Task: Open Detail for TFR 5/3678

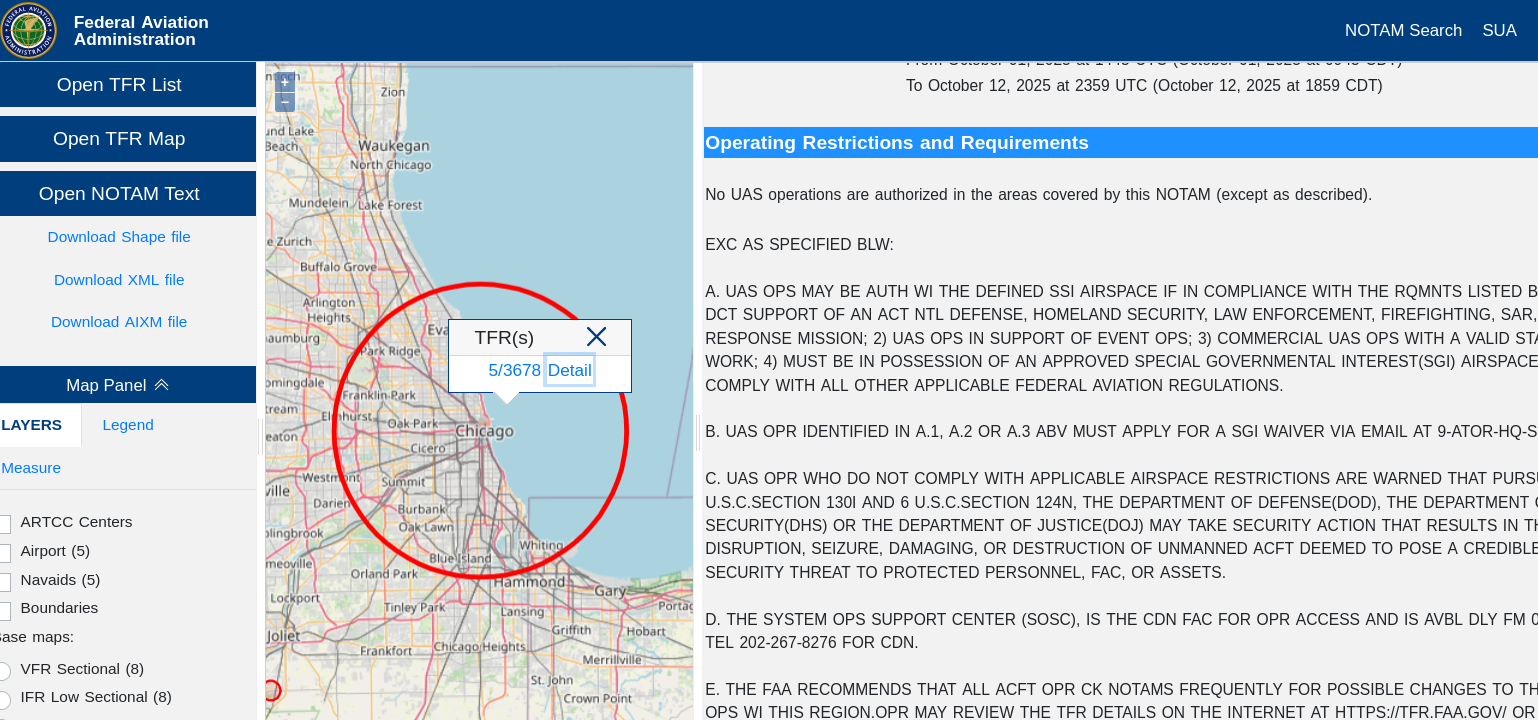Action: 569,370
